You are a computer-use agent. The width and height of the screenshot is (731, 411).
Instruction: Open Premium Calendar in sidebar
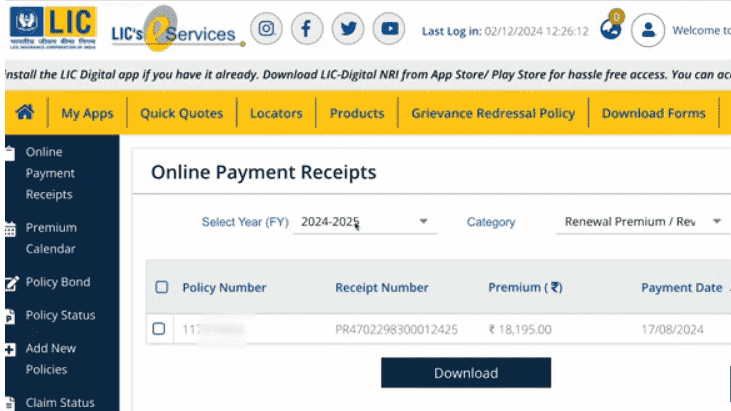pyautogui.click(x=51, y=238)
